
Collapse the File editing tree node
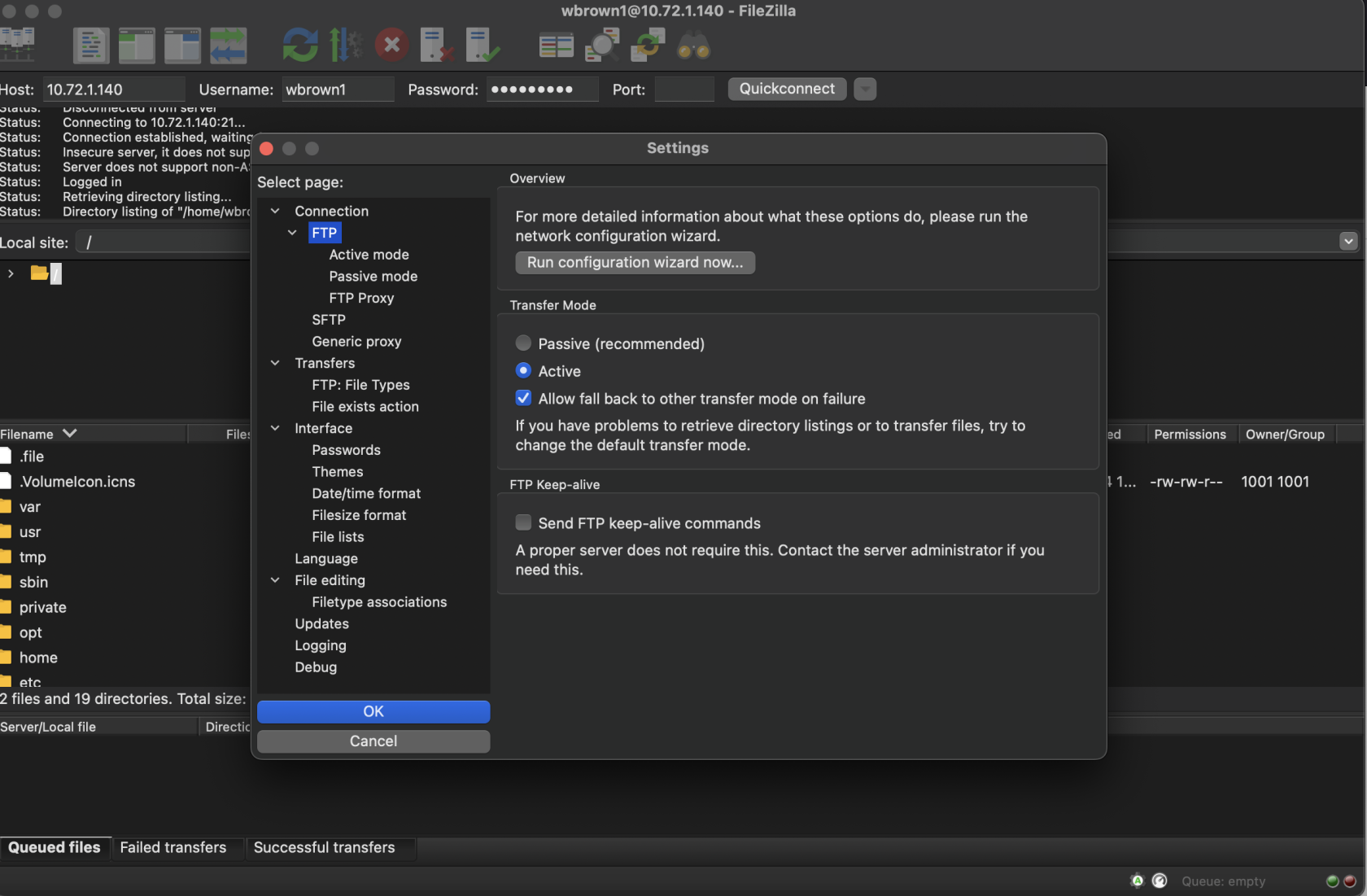point(275,580)
